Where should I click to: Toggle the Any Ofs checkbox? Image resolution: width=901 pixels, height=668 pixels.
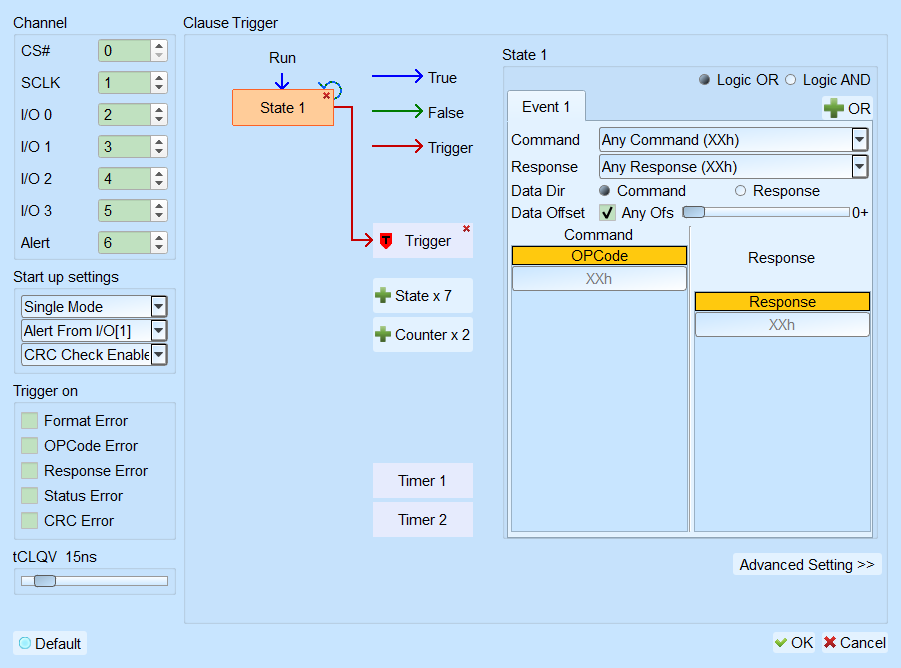607,213
